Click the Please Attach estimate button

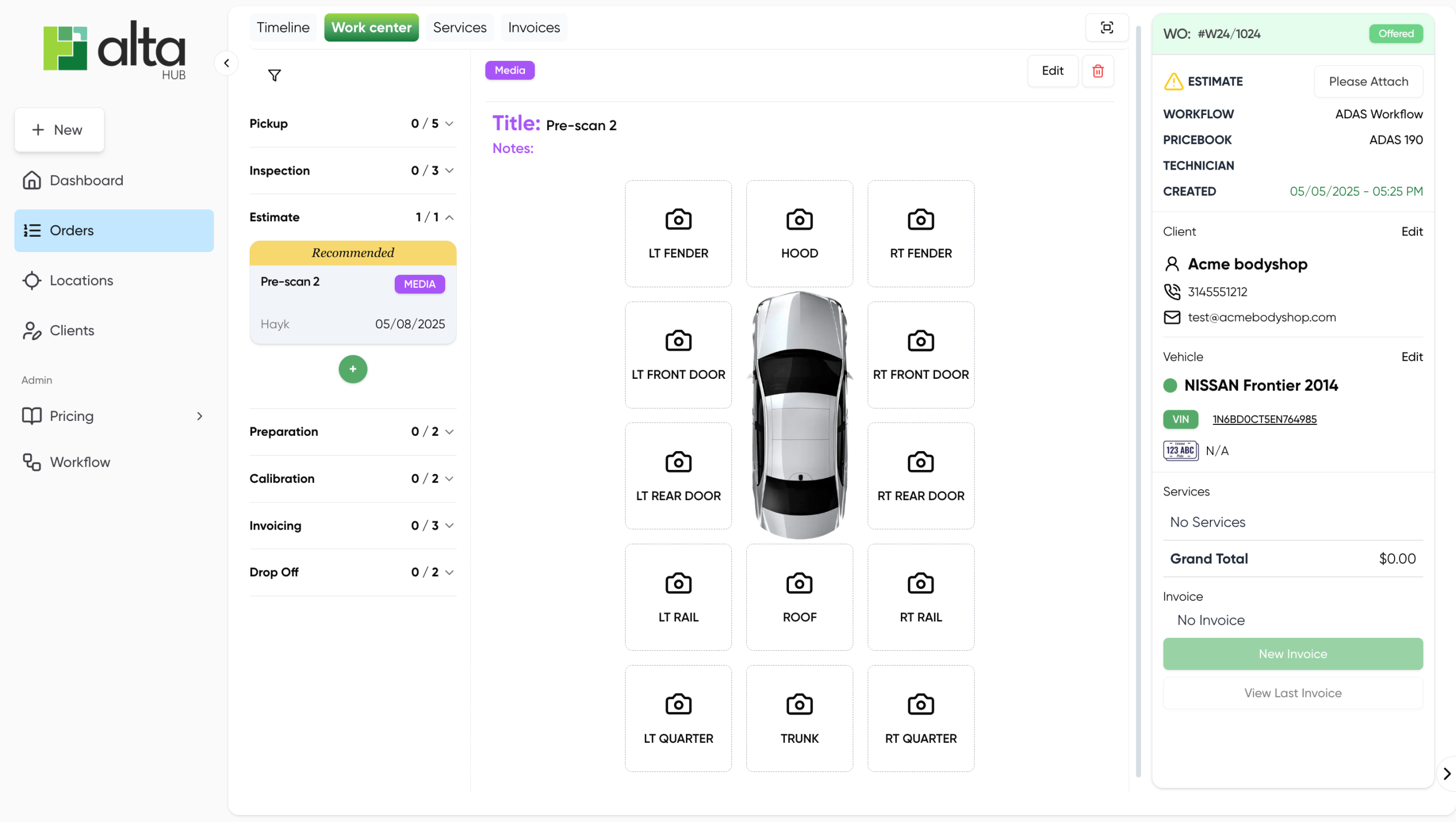(x=1368, y=81)
